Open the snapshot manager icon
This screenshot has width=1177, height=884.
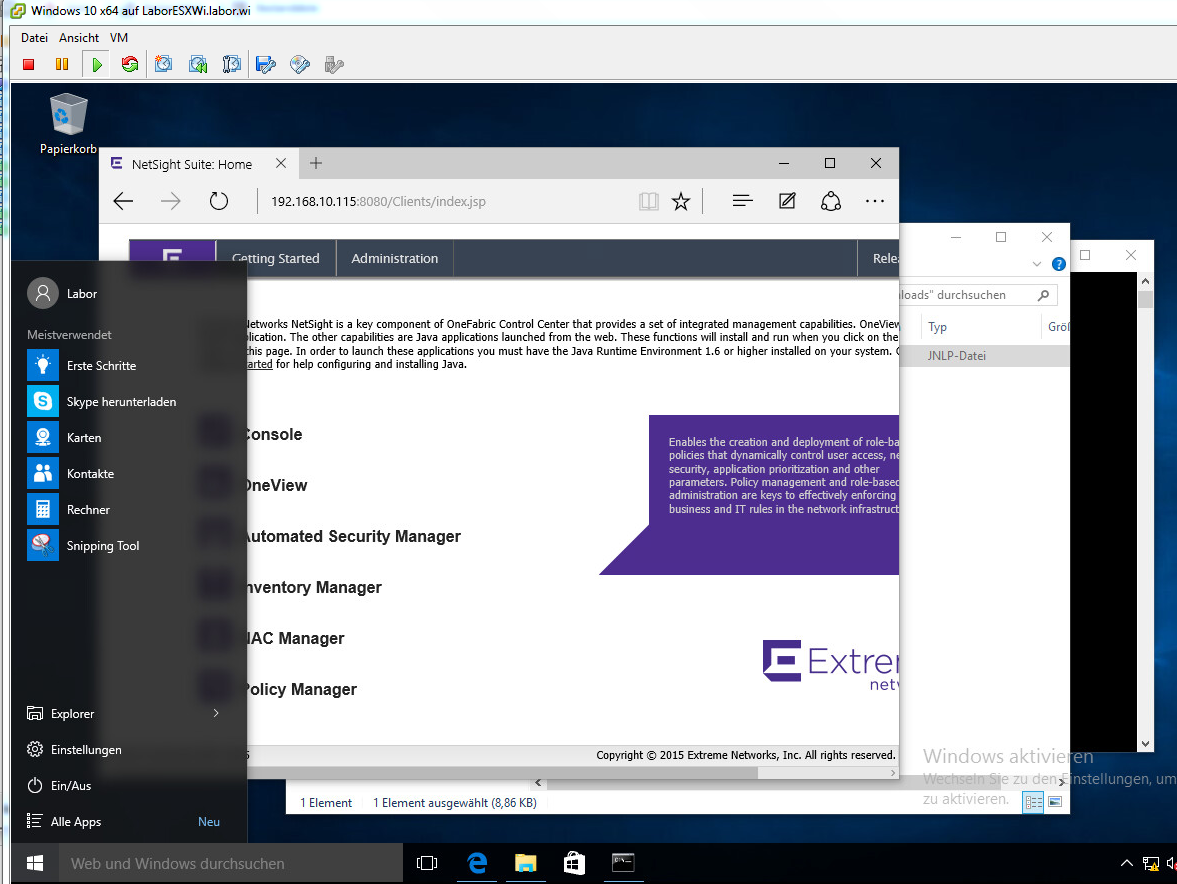point(232,65)
